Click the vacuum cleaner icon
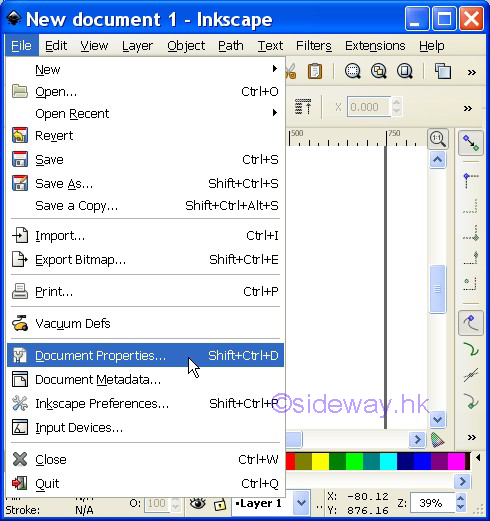 click(20, 323)
